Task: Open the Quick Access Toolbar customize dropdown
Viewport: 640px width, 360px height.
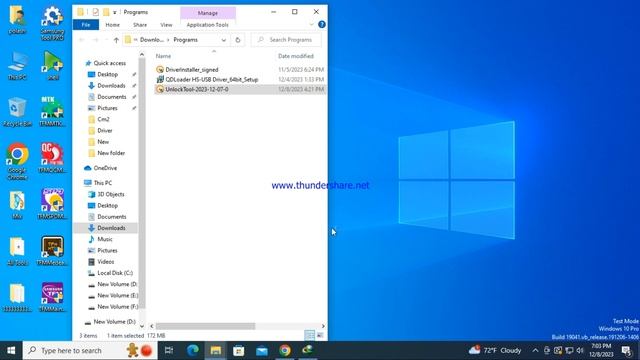Action: [115, 12]
